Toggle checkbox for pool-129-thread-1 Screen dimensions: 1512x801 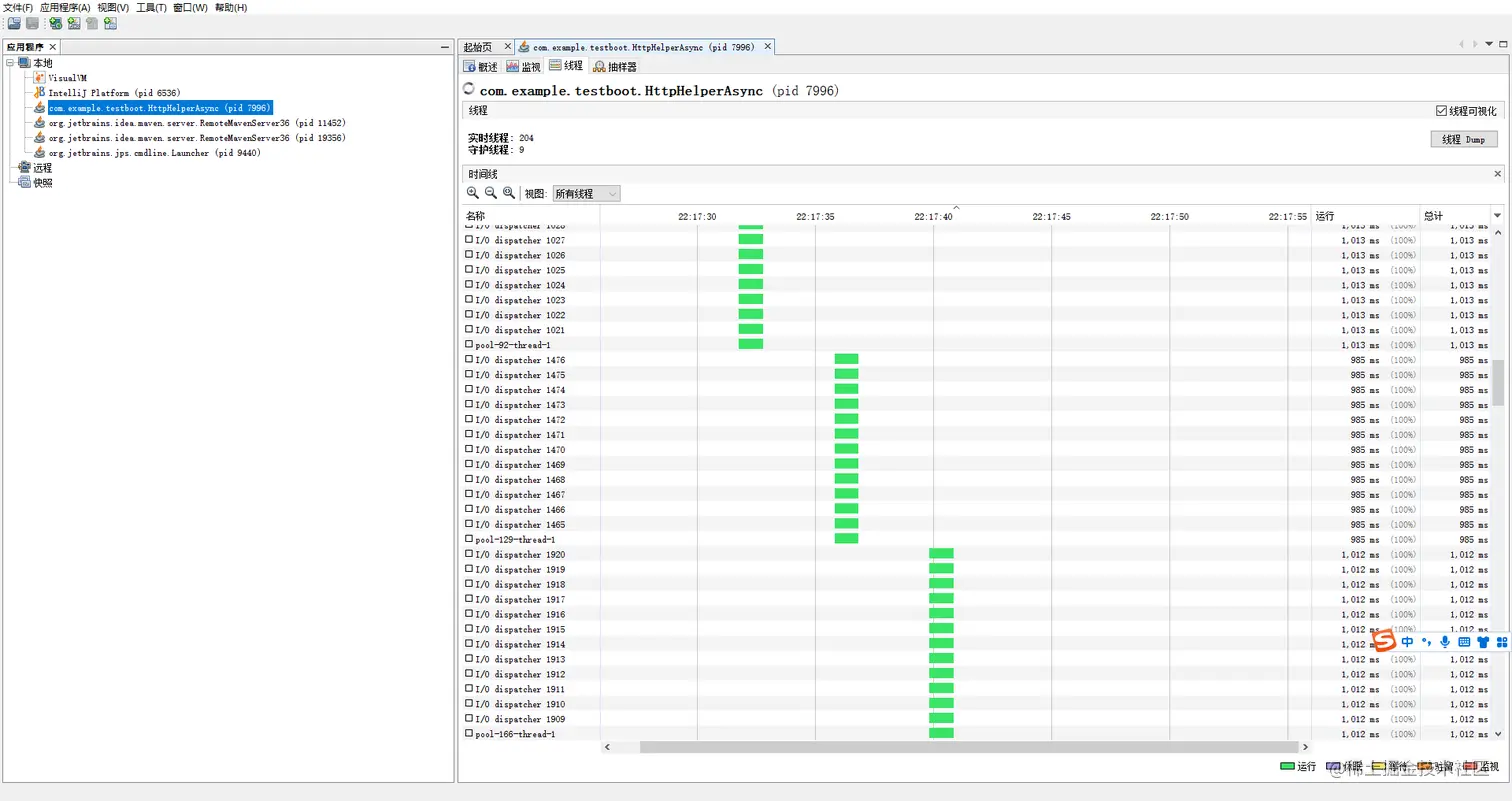(469, 539)
